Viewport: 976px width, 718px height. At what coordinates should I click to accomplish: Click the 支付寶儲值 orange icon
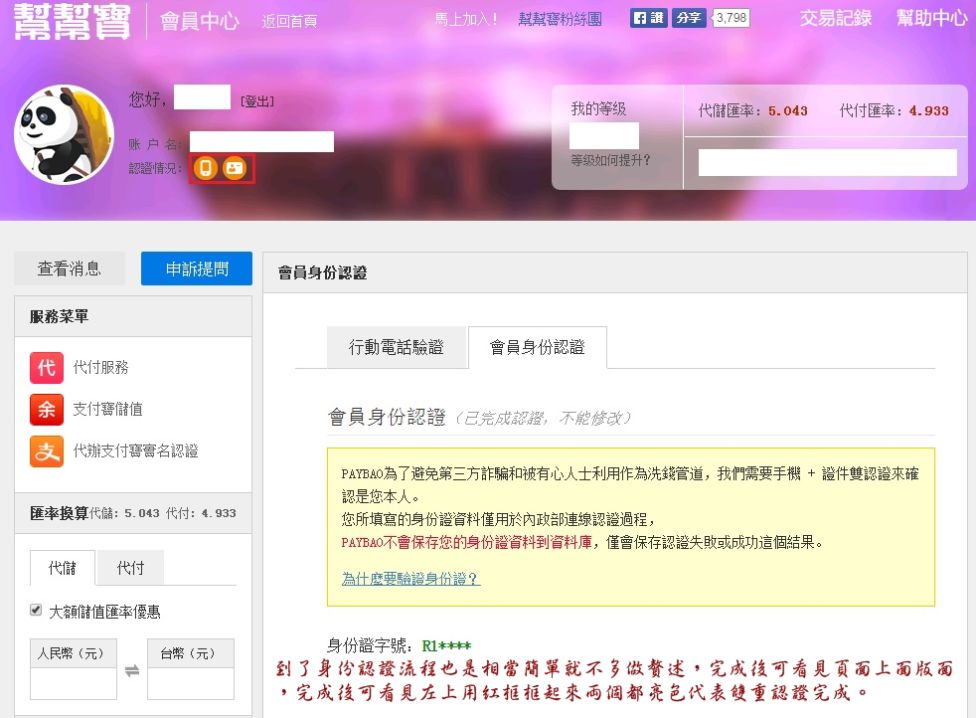point(46,409)
